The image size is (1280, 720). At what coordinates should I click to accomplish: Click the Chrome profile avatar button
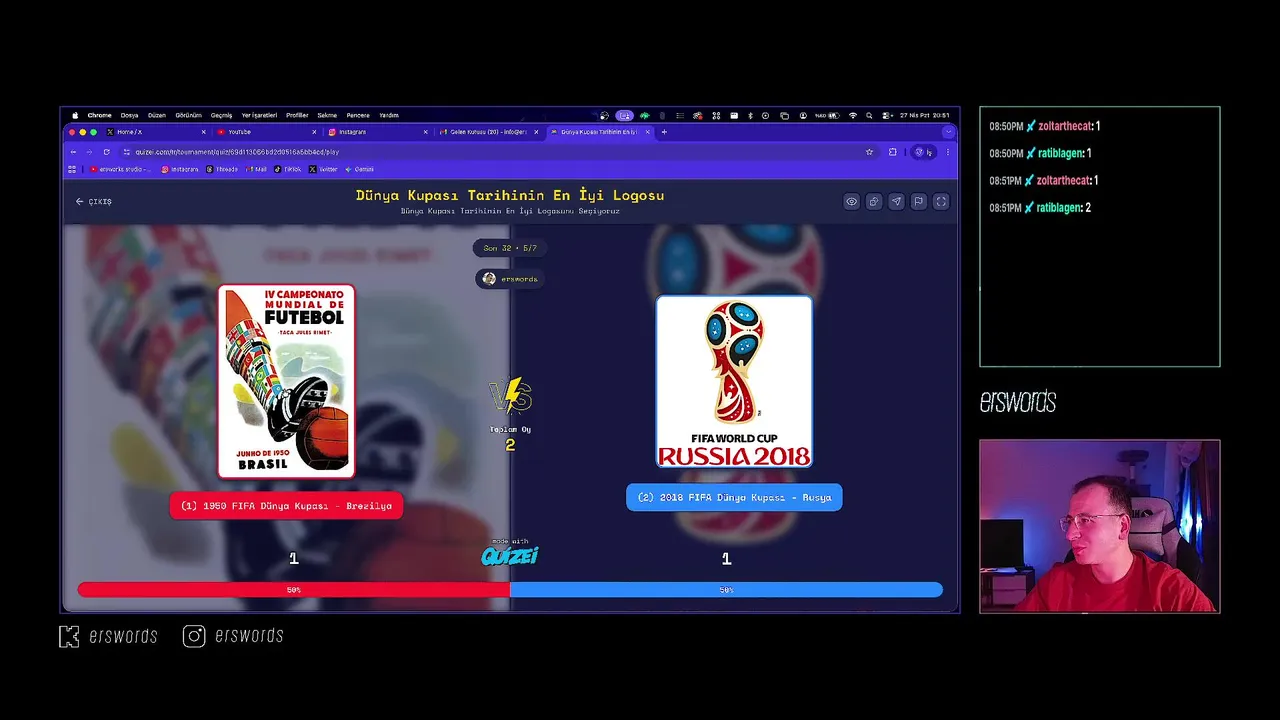(923, 152)
